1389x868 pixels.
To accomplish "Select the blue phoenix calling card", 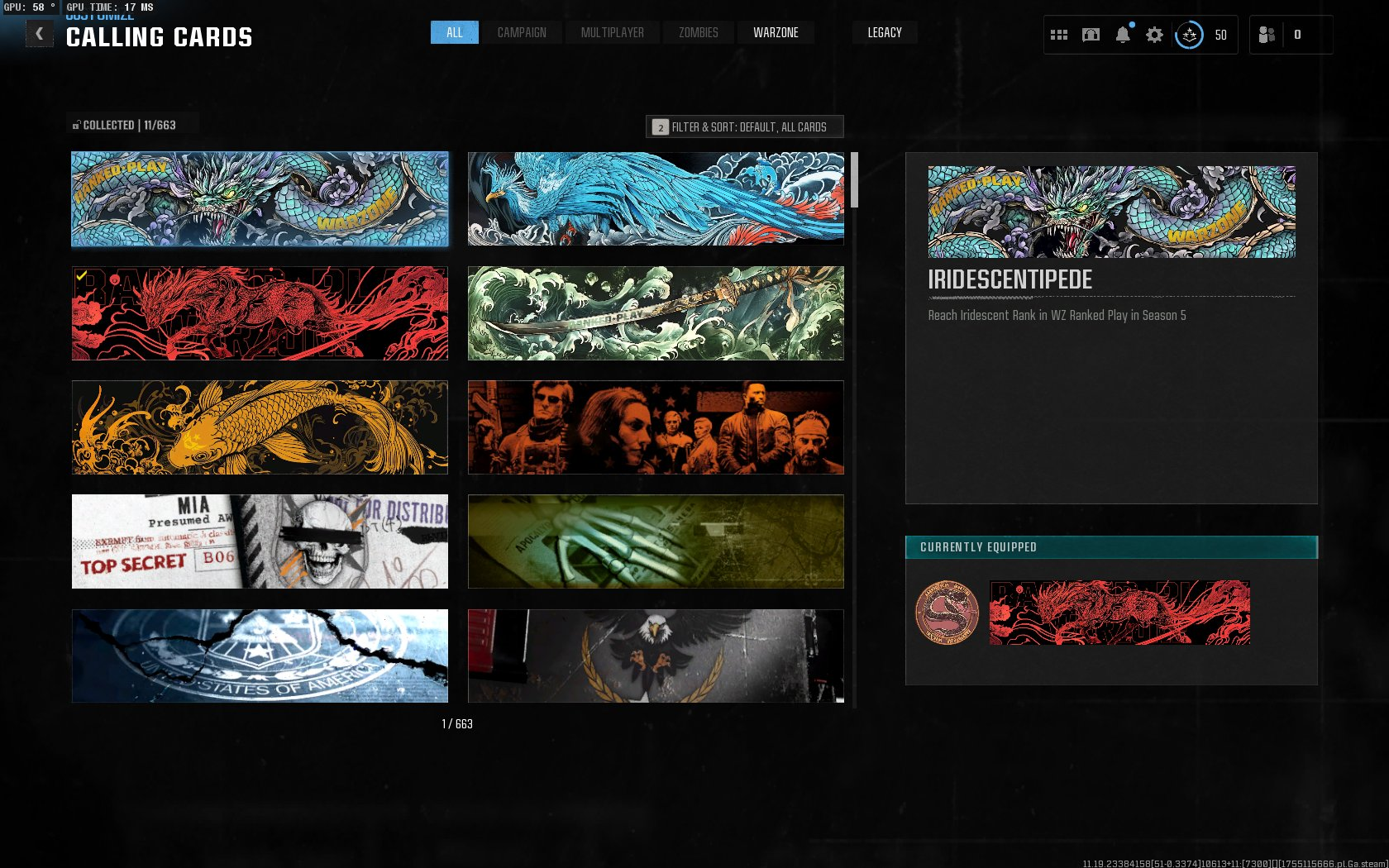I will tap(656, 198).
